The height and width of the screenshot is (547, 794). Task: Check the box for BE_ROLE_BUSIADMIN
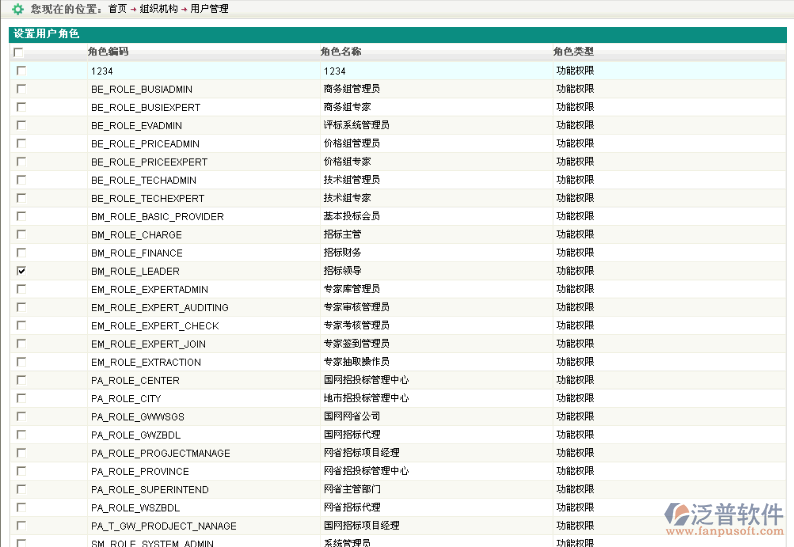pos(21,89)
